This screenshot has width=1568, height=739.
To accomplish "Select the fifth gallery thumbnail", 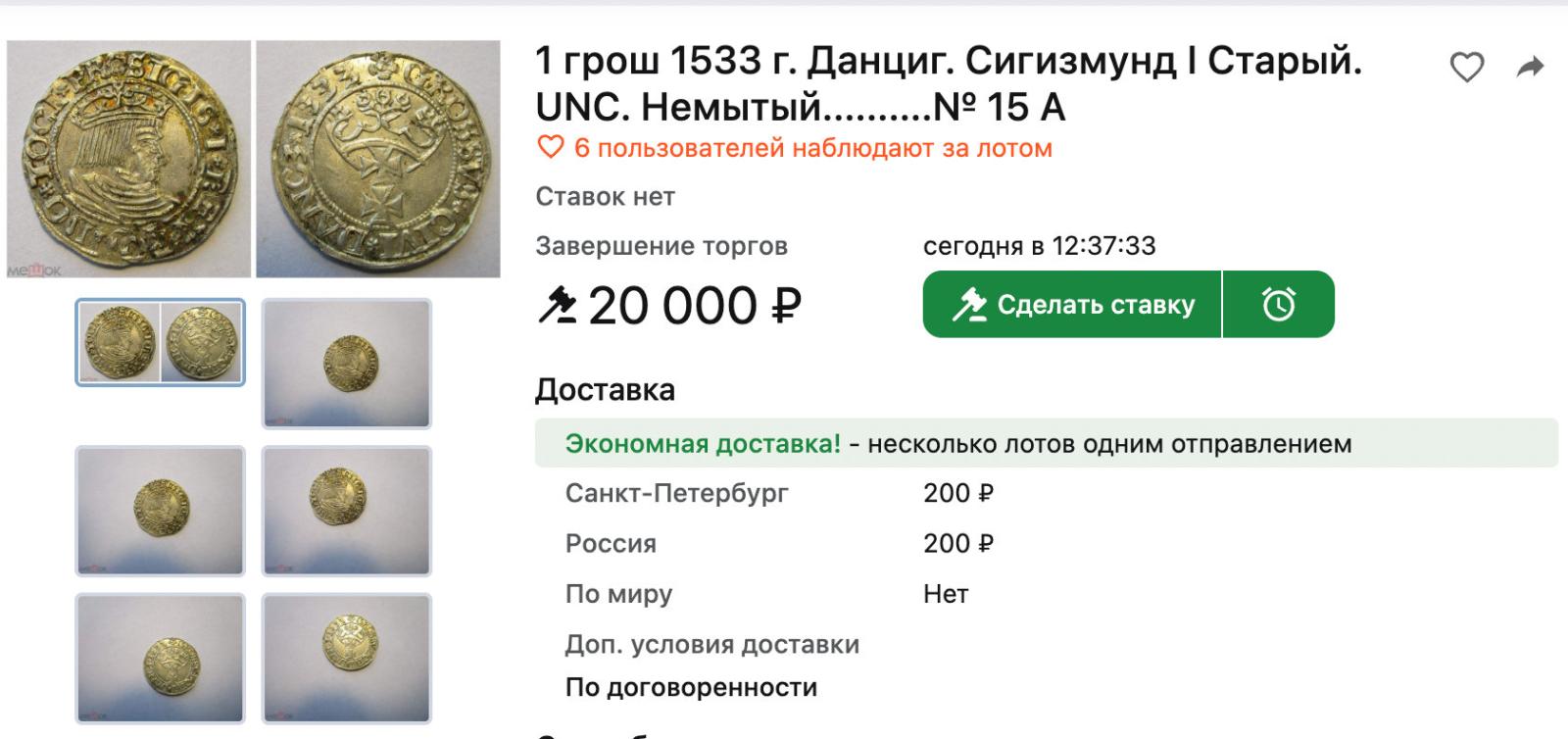I will point(161,658).
